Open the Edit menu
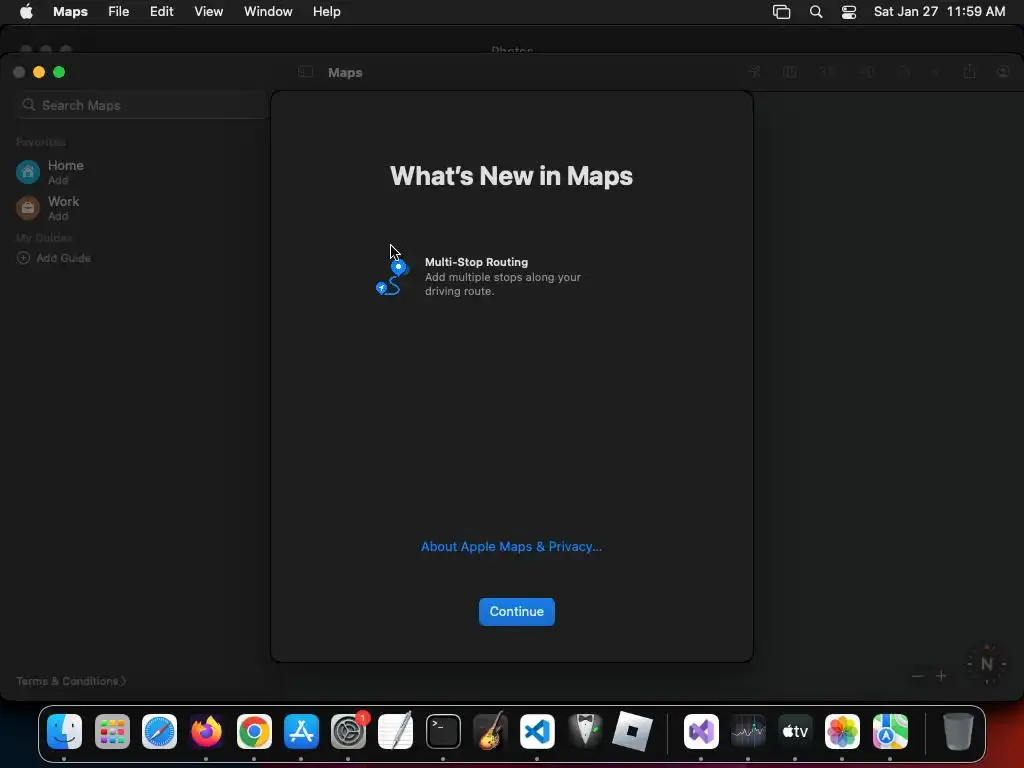Viewport: 1024px width, 768px height. tap(161, 12)
